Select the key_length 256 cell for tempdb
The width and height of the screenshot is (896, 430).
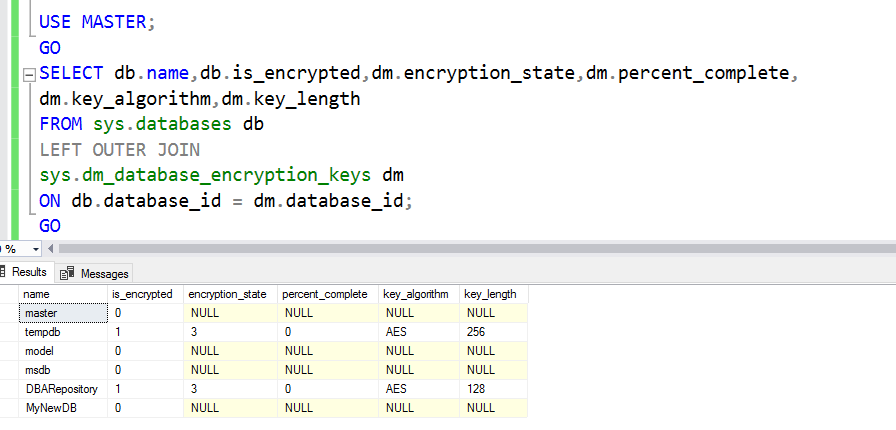pyautogui.click(x=492, y=332)
